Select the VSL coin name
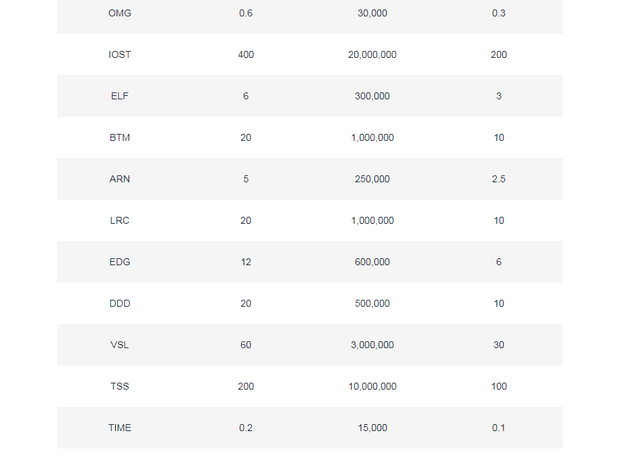Viewport: 640px width, 465px height. [120, 345]
